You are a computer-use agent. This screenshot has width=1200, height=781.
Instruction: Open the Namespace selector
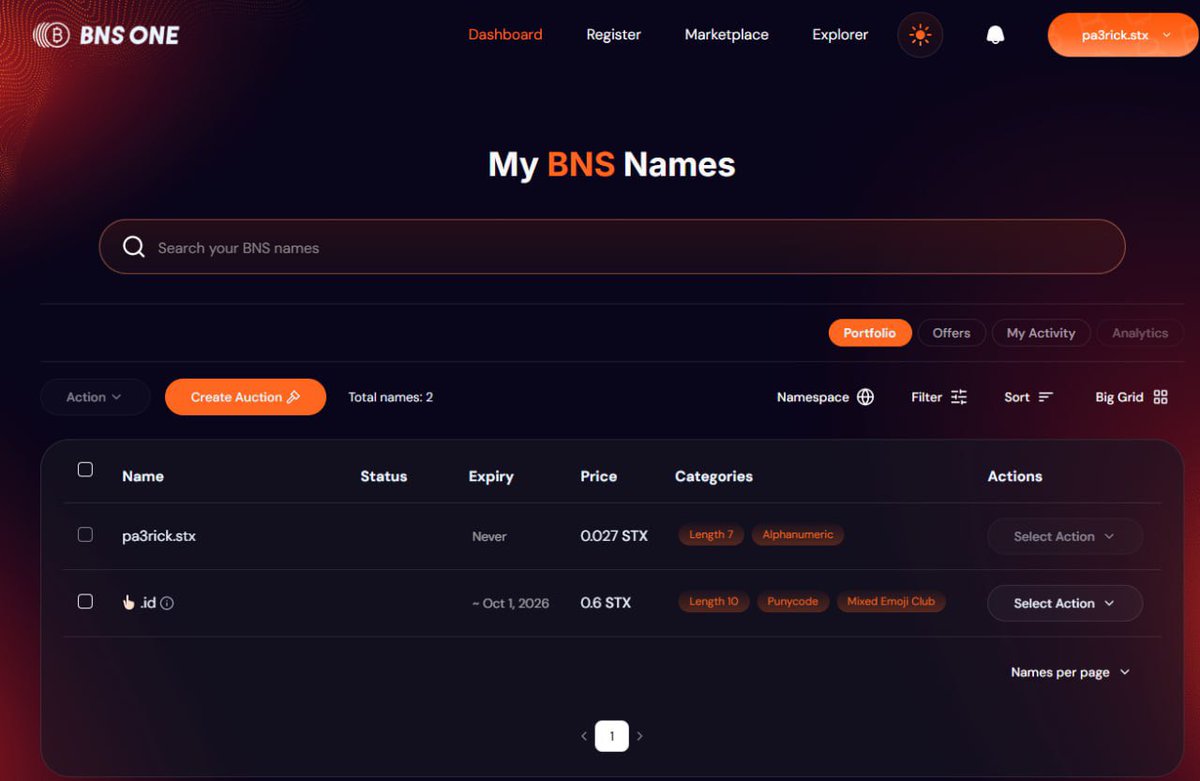click(825, 397)
